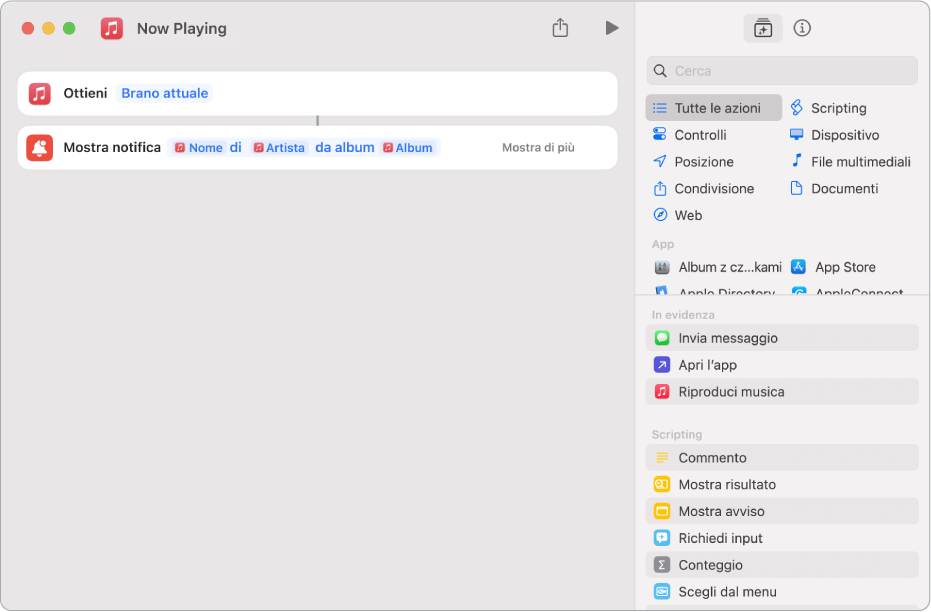Choose the Posizione category
This screenshot has height=612, width=931.
pyautogui.click(x=703, y=162)
